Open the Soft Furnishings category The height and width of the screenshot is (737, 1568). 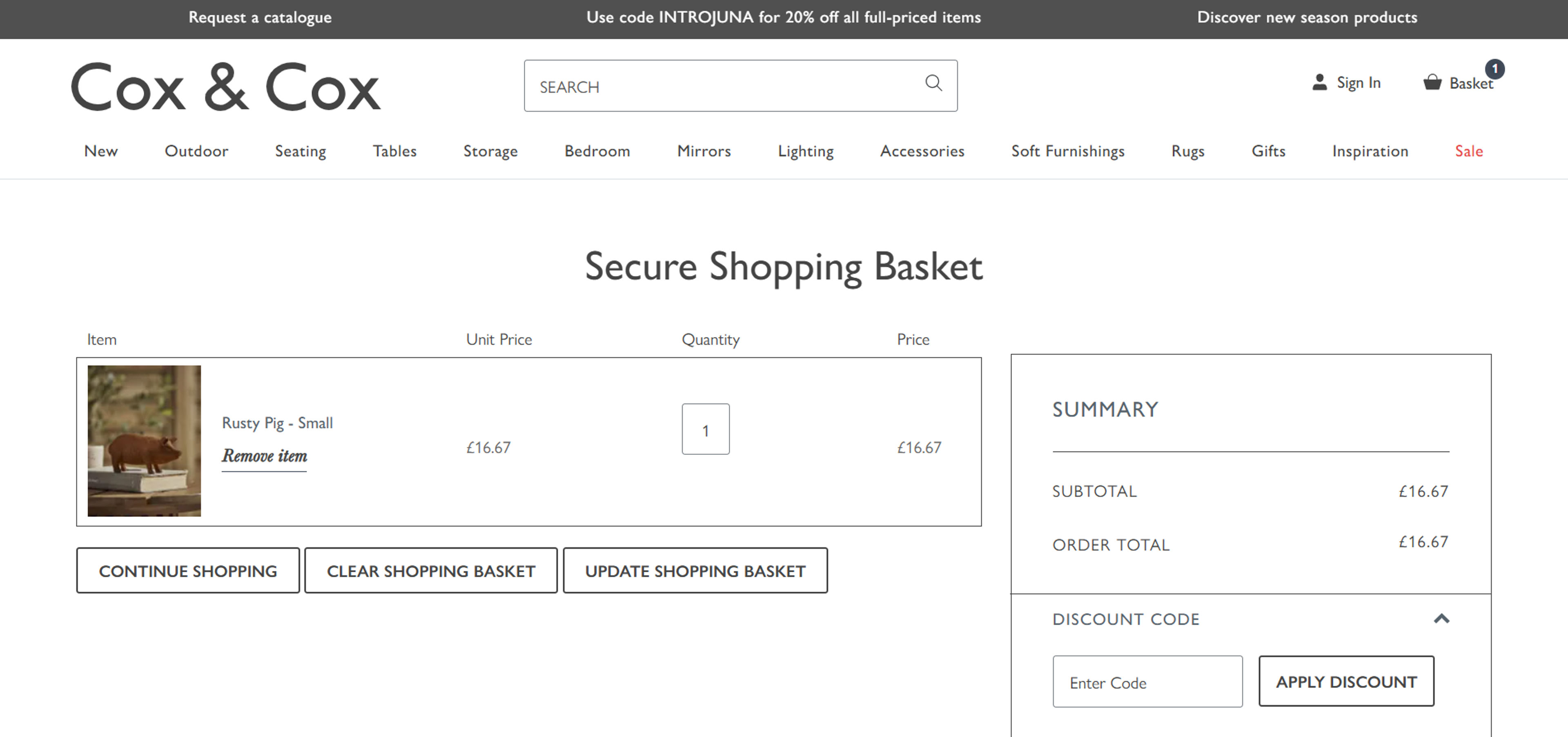coord(1068,151)
